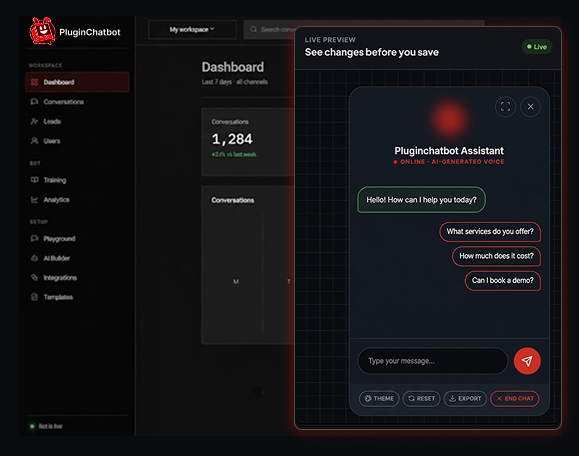Click the Training book icon
The height and width of the screenshot is (456, 579).
pos(35,180)
